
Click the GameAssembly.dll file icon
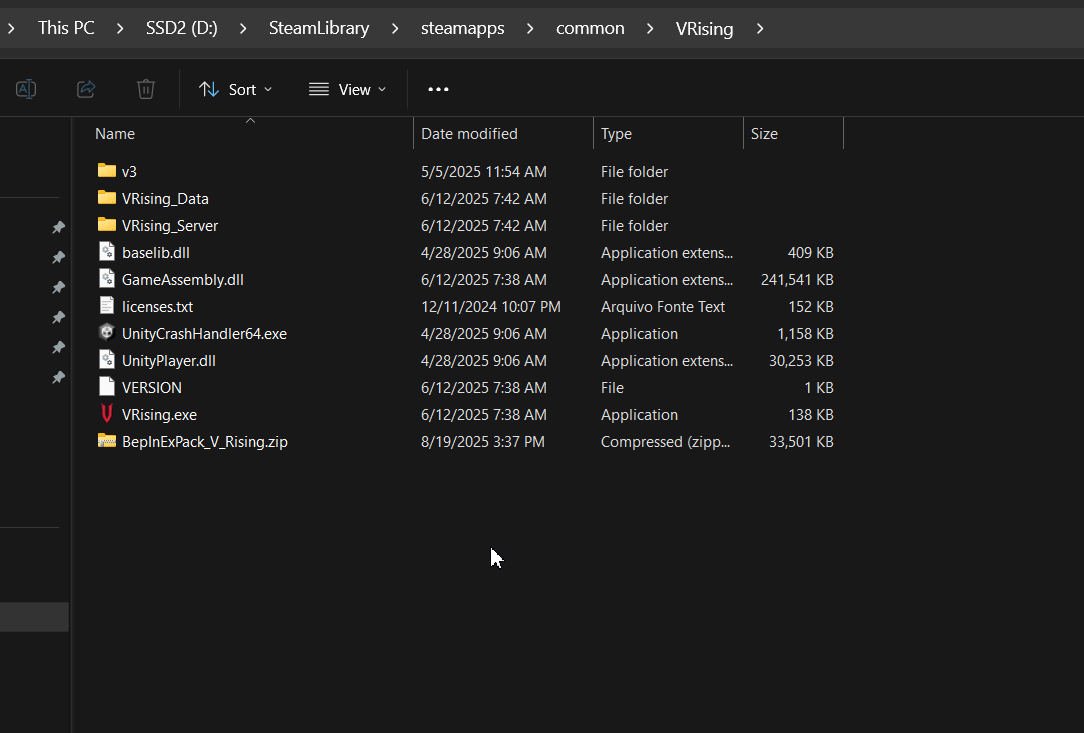tap(106, 279)
